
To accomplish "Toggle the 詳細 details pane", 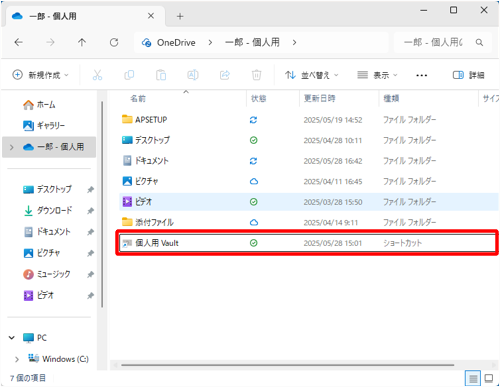I will click(x=468, y=75).
